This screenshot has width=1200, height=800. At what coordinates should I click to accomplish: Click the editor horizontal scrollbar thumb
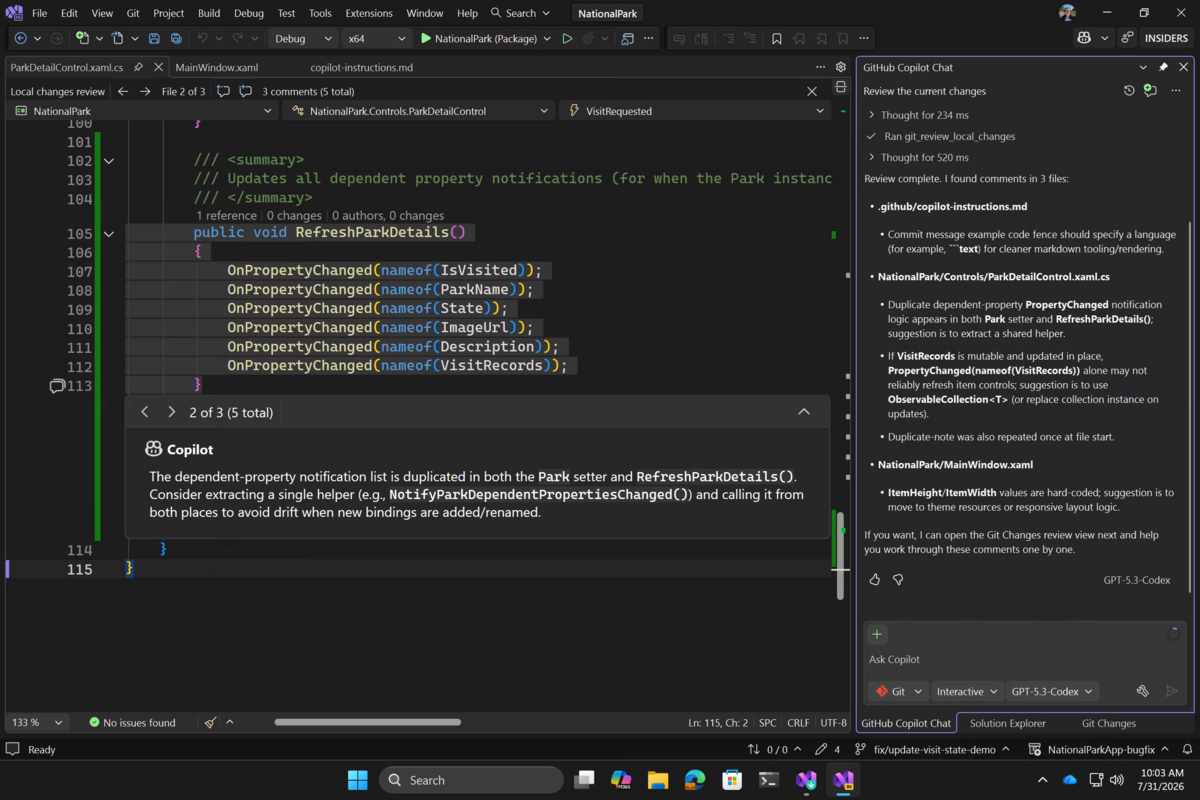pyautogui.click(x=367, y=722)
